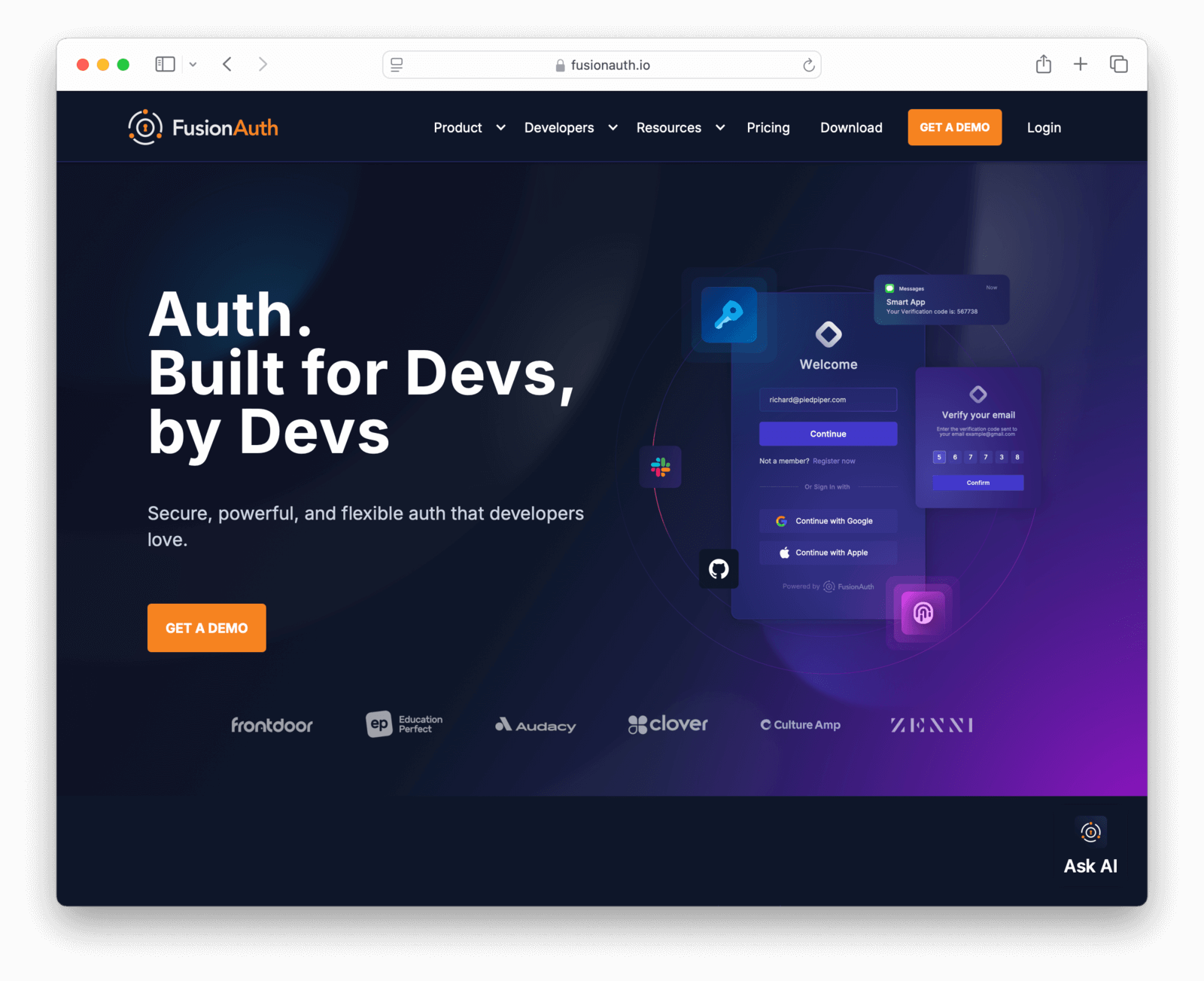This screenshot has width=1204, height=981.
Task: Click the Slack icon tile
Action: (661, 467)
